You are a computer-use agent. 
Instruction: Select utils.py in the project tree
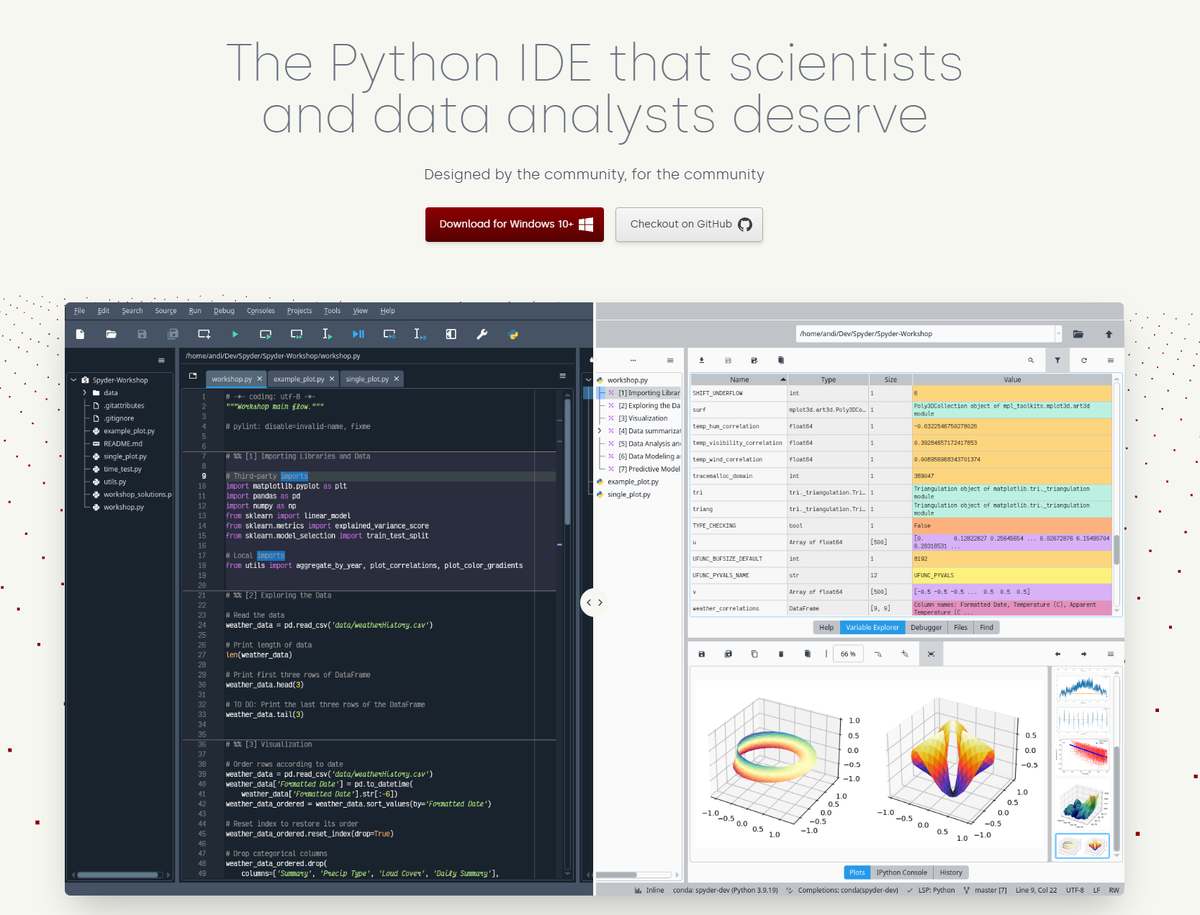(x=115, y=481)
